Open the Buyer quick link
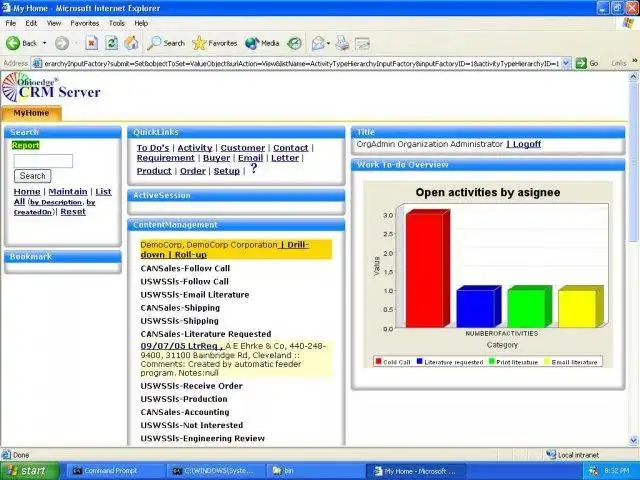The width and height of the screenshot is (640, 480). point(217,158)
